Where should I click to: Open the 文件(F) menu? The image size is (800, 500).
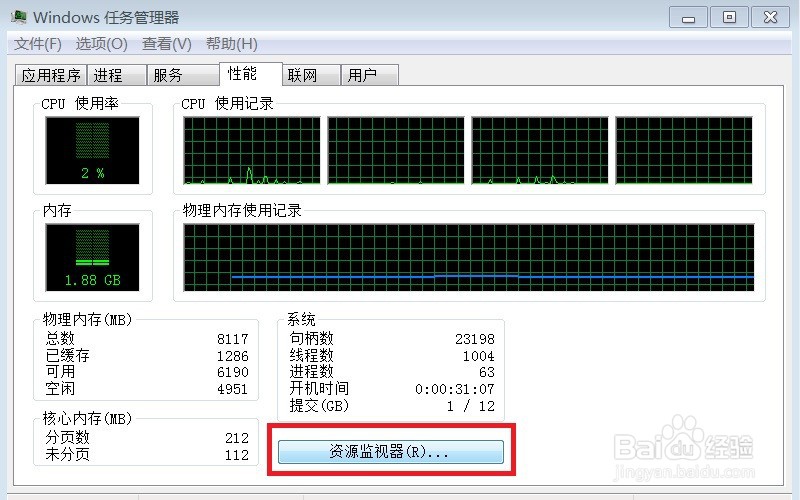[37, 44]
